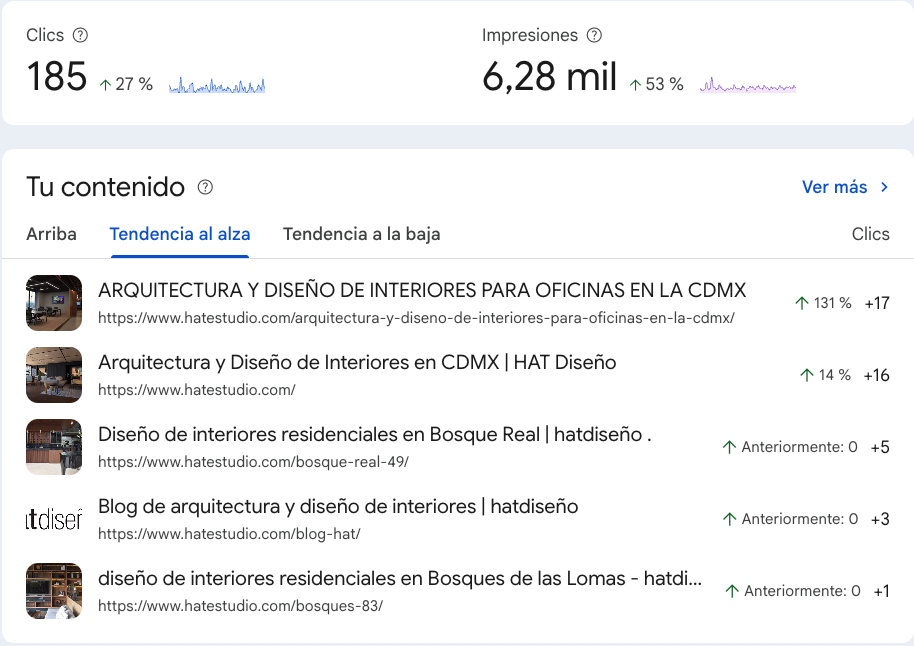
Task: Click the +16 clicks value
Action: (x=877, y=375)
